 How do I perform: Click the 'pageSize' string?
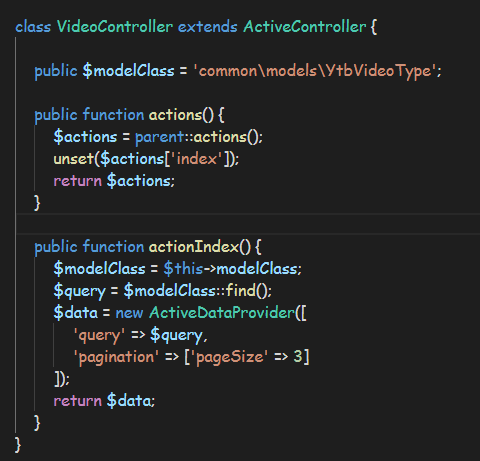pos(230,357)
